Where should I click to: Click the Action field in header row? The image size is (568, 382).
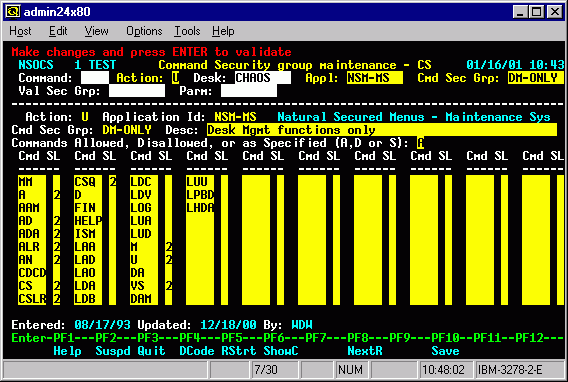(175, 78)
